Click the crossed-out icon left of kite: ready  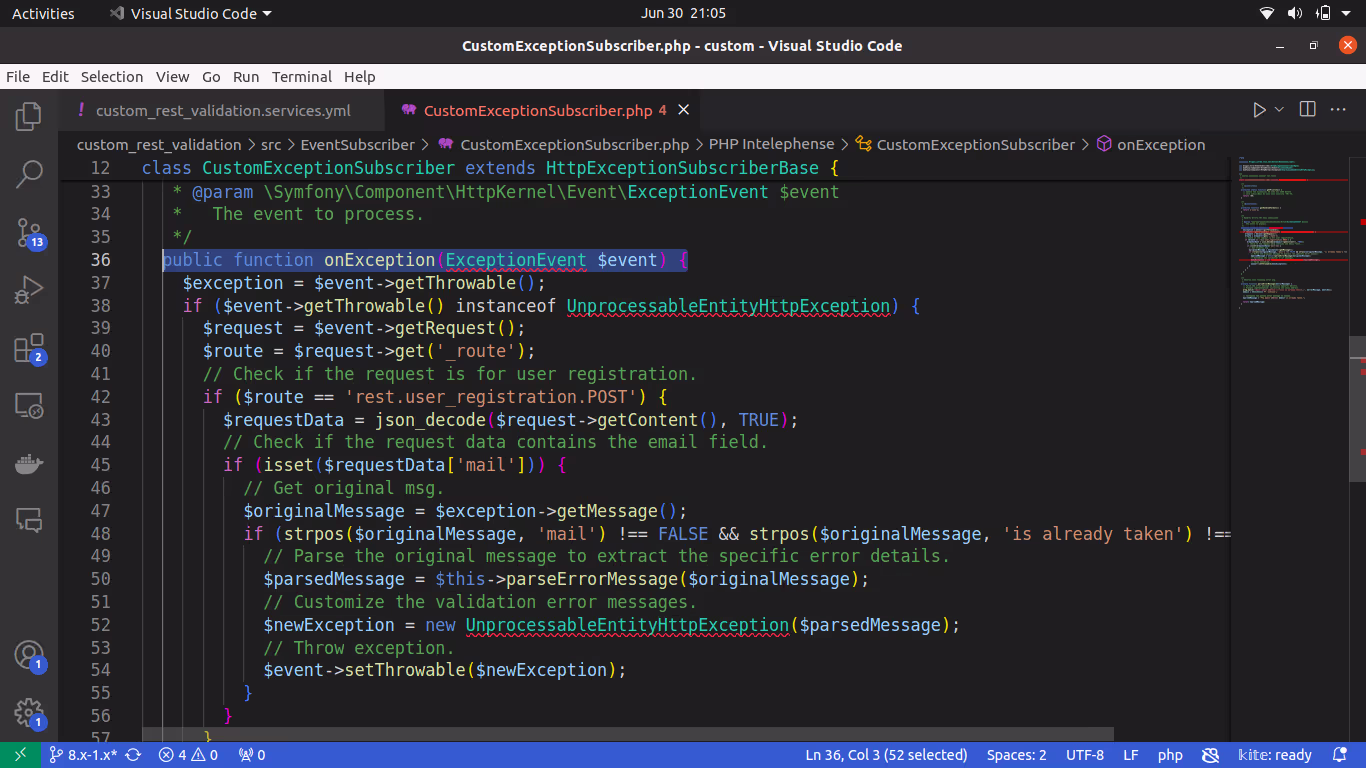click(x=1211, y=755)
